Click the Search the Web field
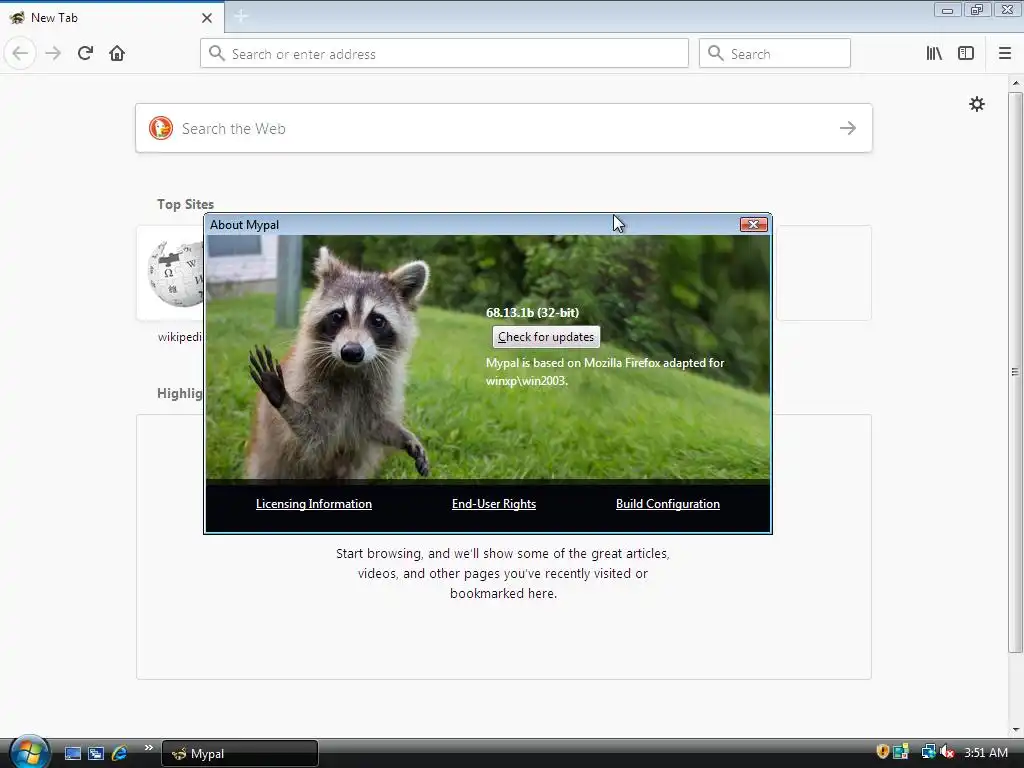The height and width of the screenshot is (768, 1024). point(504,128)
